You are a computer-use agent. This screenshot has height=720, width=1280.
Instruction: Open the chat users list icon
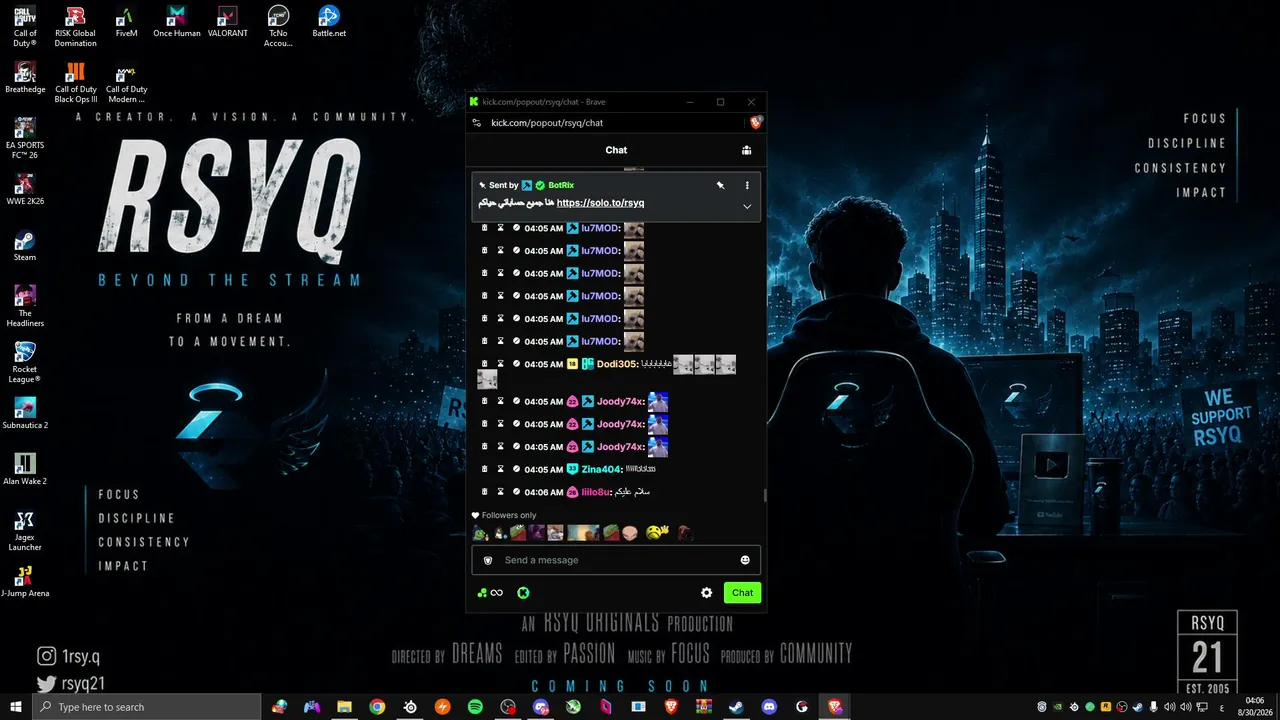tap(746, 150)
